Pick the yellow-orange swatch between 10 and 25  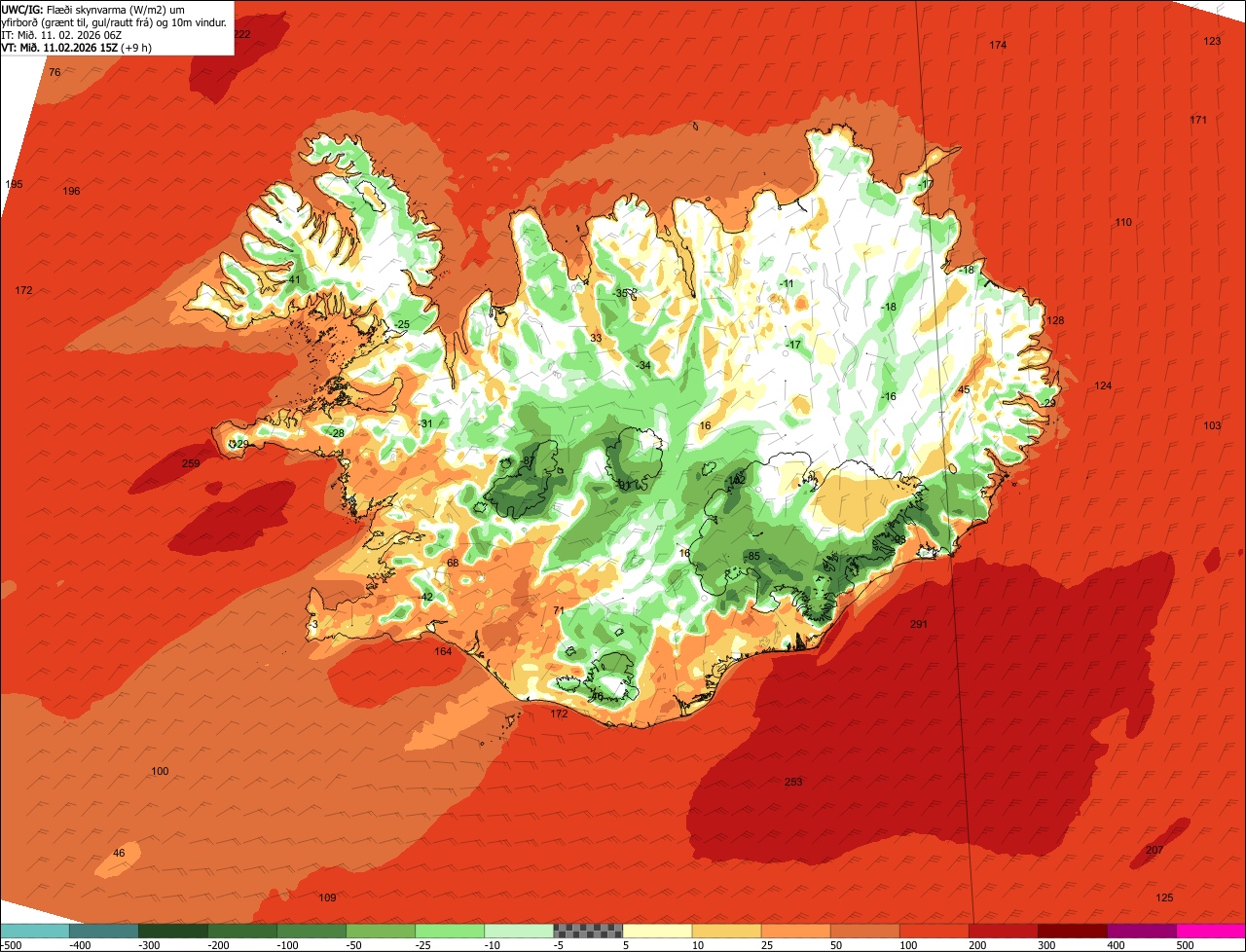pos(726,931)
